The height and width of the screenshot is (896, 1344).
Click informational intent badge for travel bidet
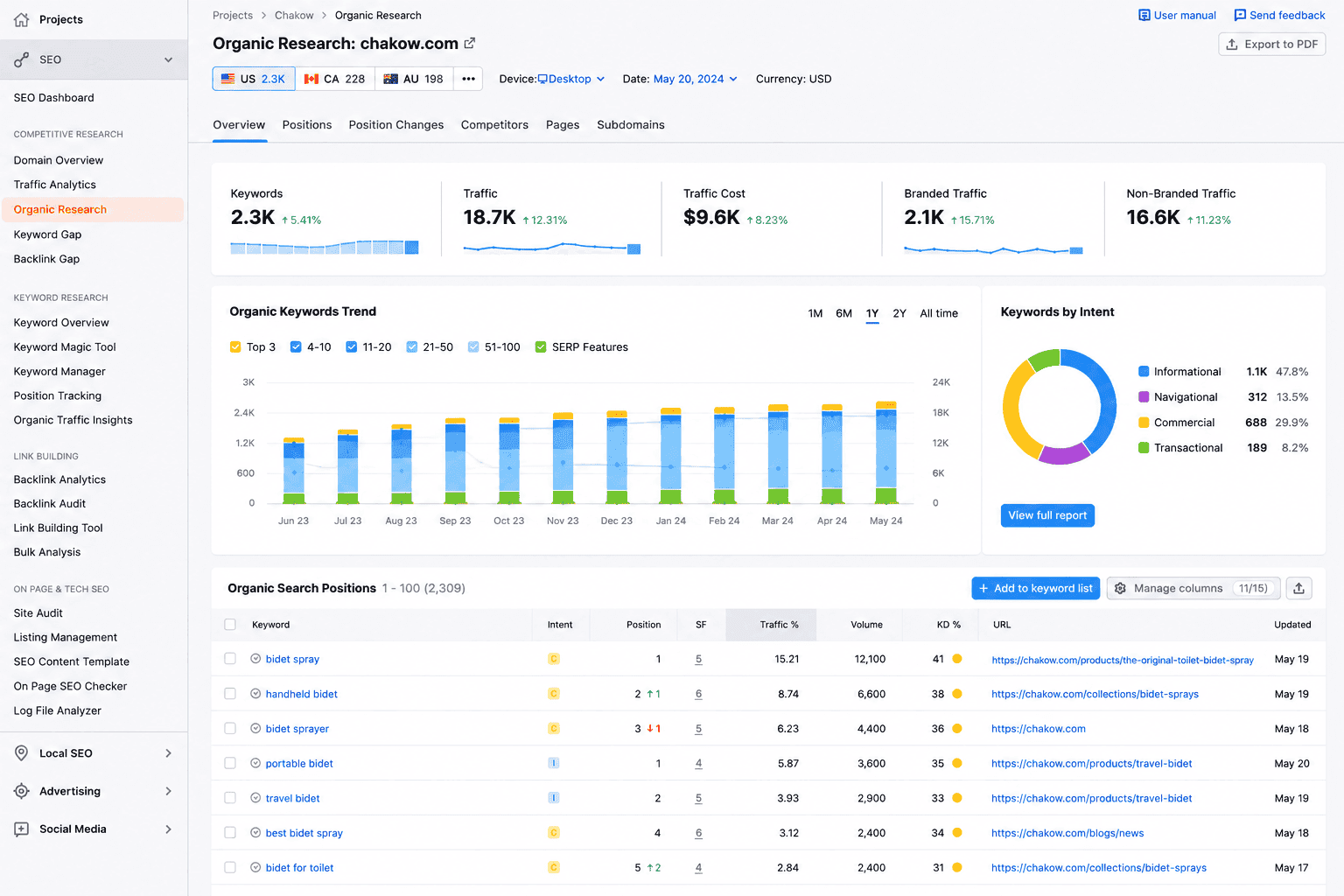554,798
